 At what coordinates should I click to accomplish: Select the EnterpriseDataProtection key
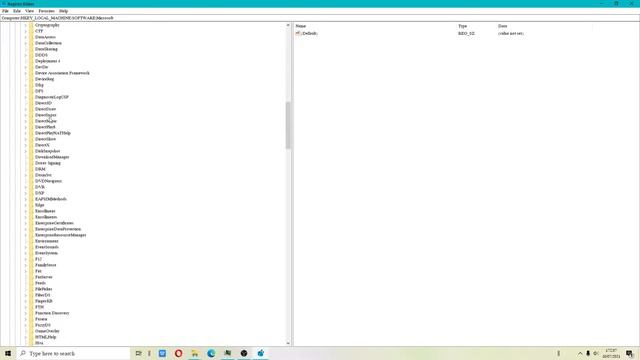coord(58,229)
